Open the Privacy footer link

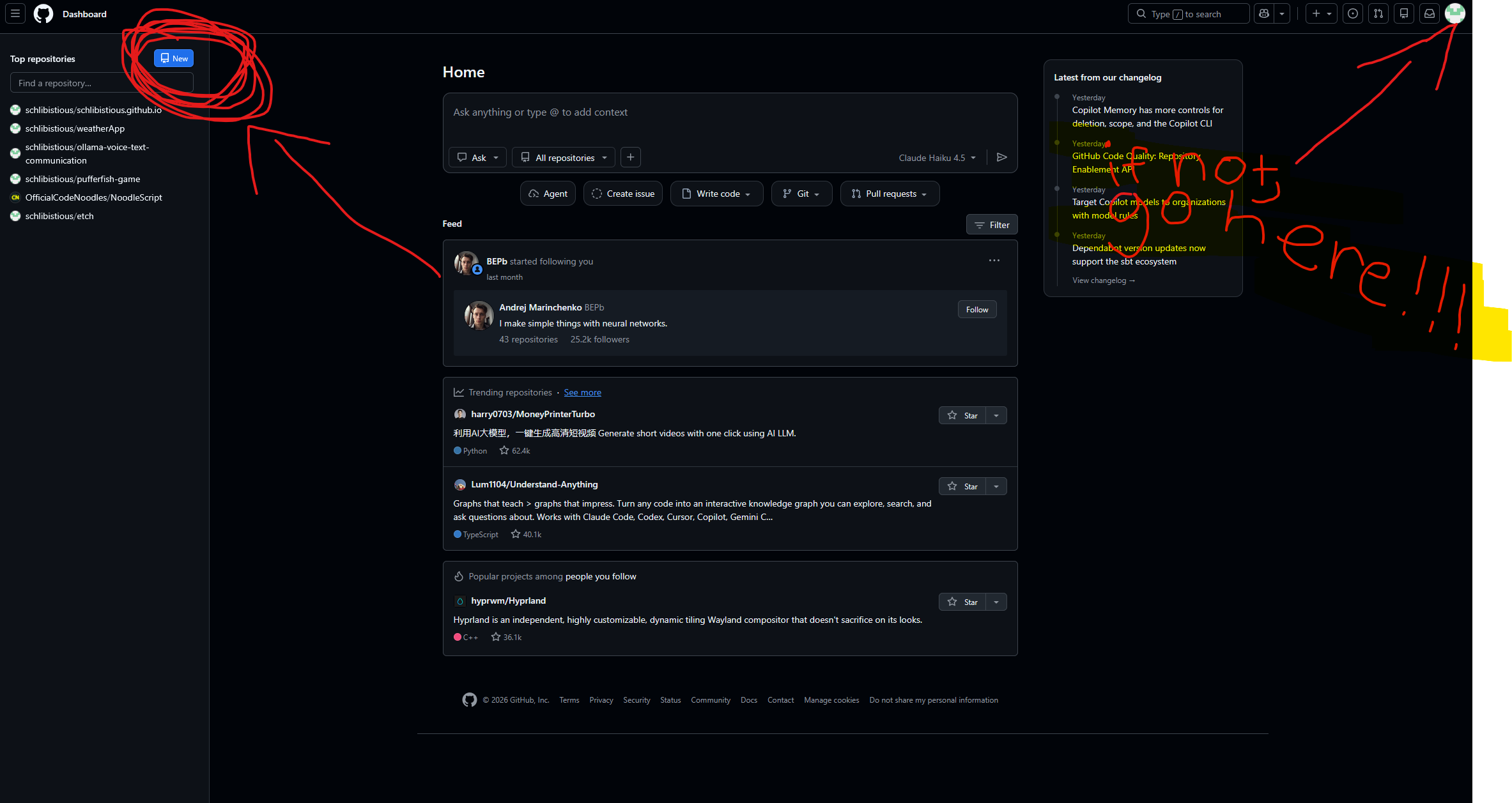point(601,700)
